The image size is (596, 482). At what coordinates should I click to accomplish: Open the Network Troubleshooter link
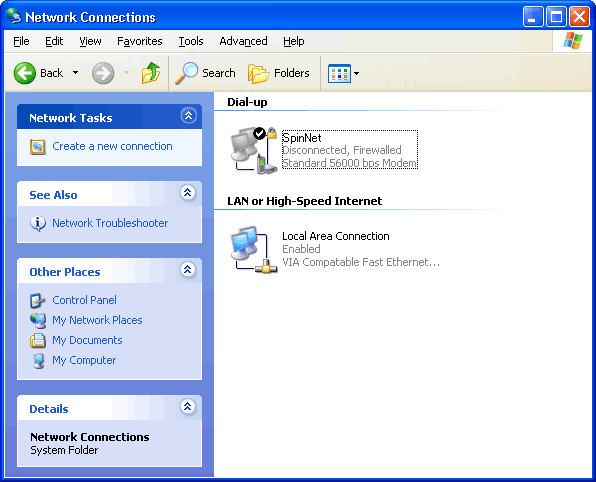click(x=110, y=223)
